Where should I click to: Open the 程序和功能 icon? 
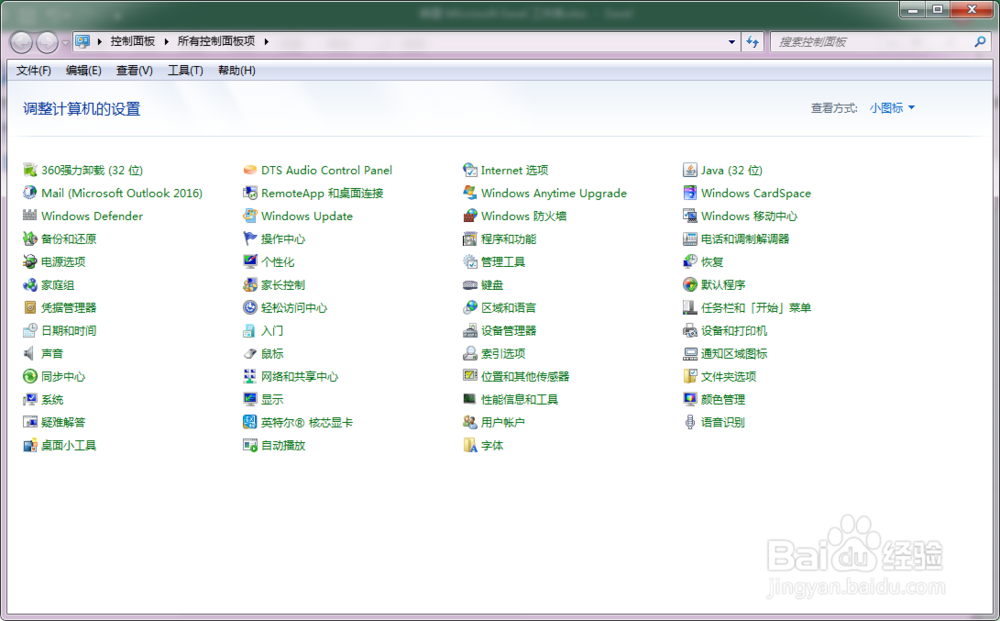point(470,239)
